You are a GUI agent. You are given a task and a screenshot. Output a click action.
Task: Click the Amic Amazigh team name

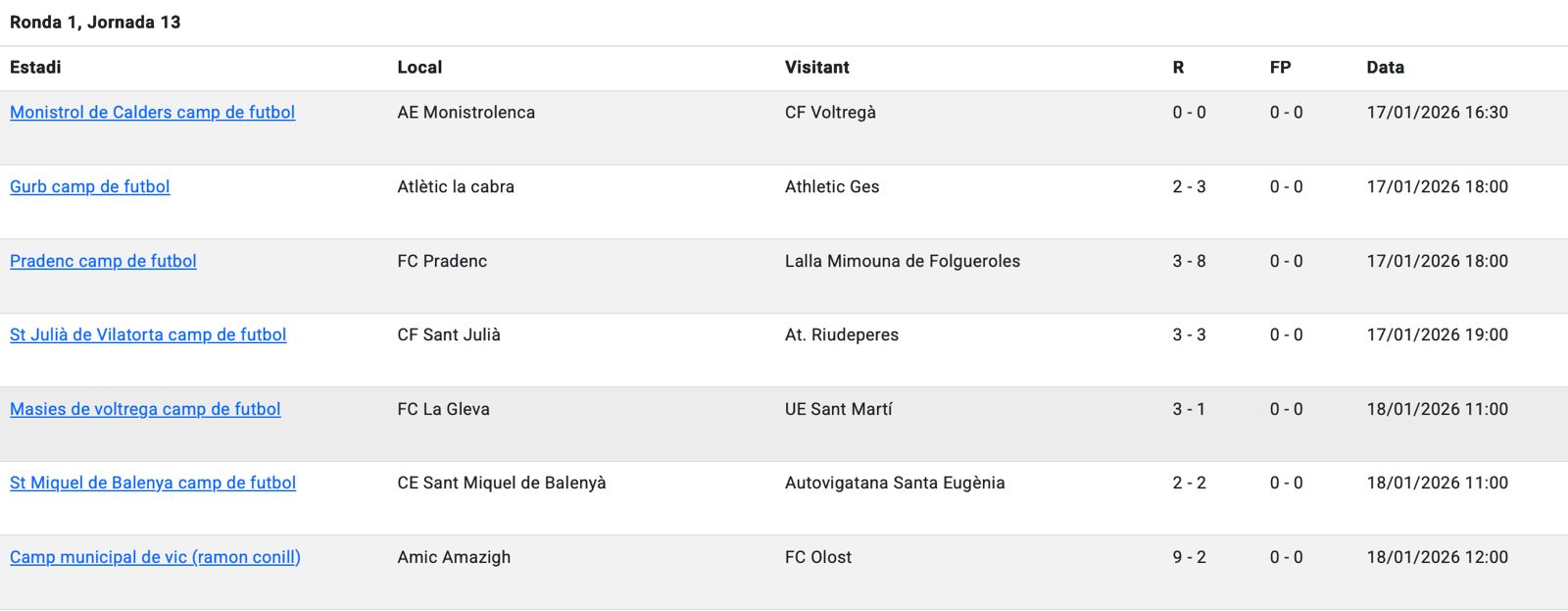coord(454,558)
